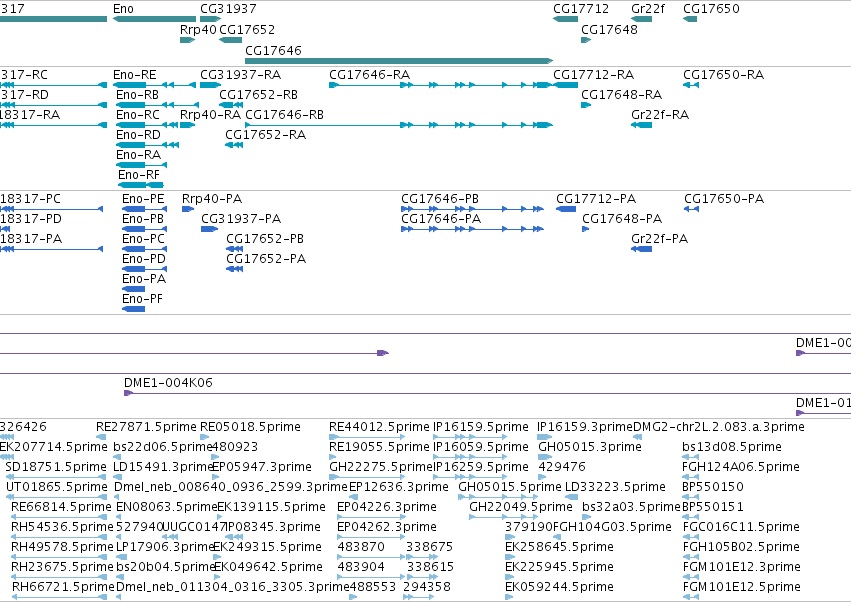The image size is (851, 602).
Task: Select the Eno-PB protein feature
Action: [x=144, y=229]
